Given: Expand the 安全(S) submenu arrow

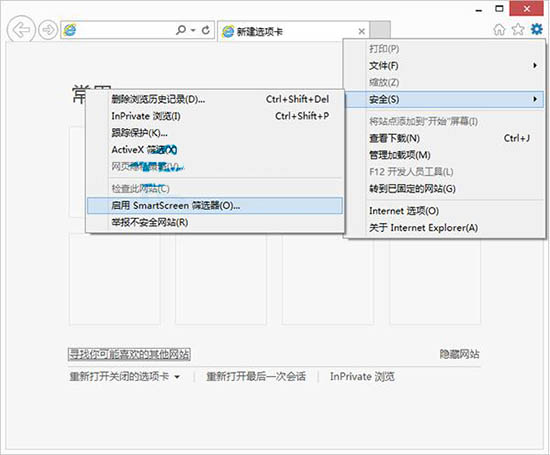Looking at the screenshot, I should coord(535,99).
